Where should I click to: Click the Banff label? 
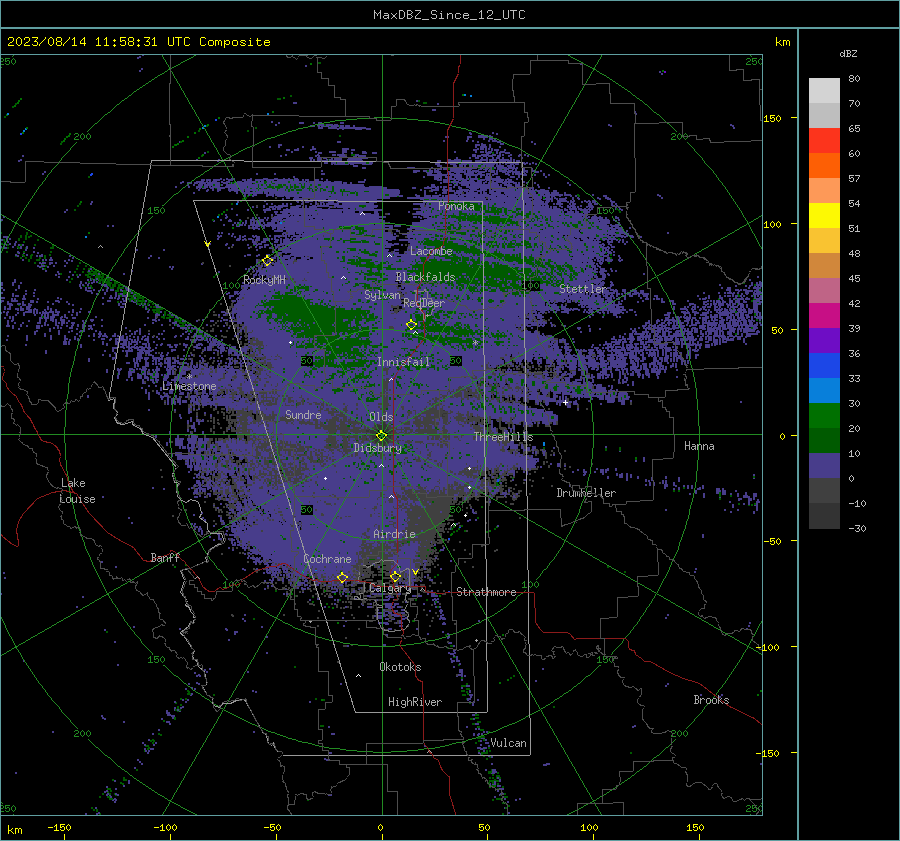(165, 557)
